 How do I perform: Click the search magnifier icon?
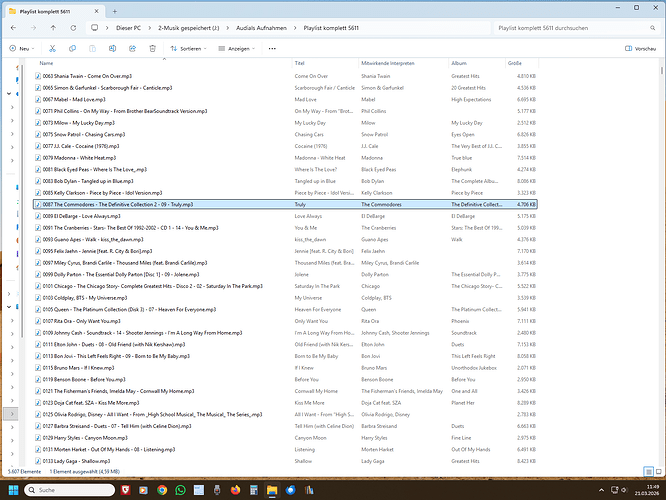tap(652, 28)
